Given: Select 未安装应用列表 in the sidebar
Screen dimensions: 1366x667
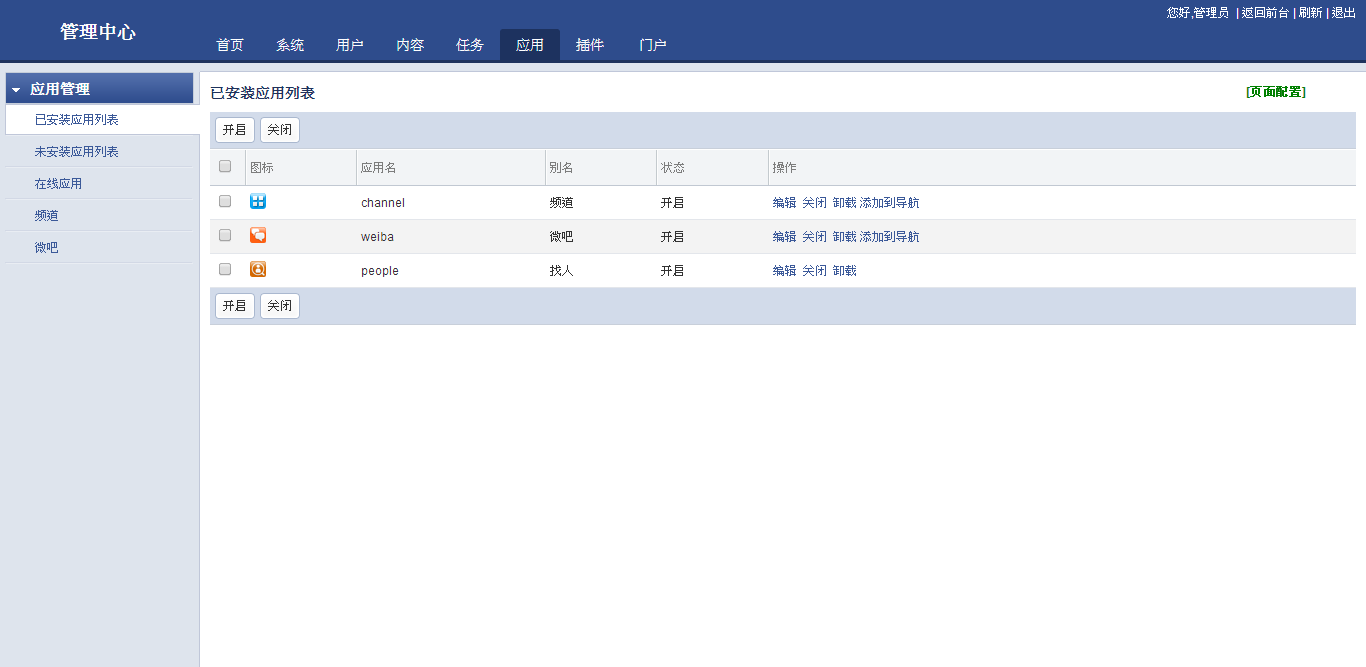Looking at the screenshot, I should tap(77, 152).
